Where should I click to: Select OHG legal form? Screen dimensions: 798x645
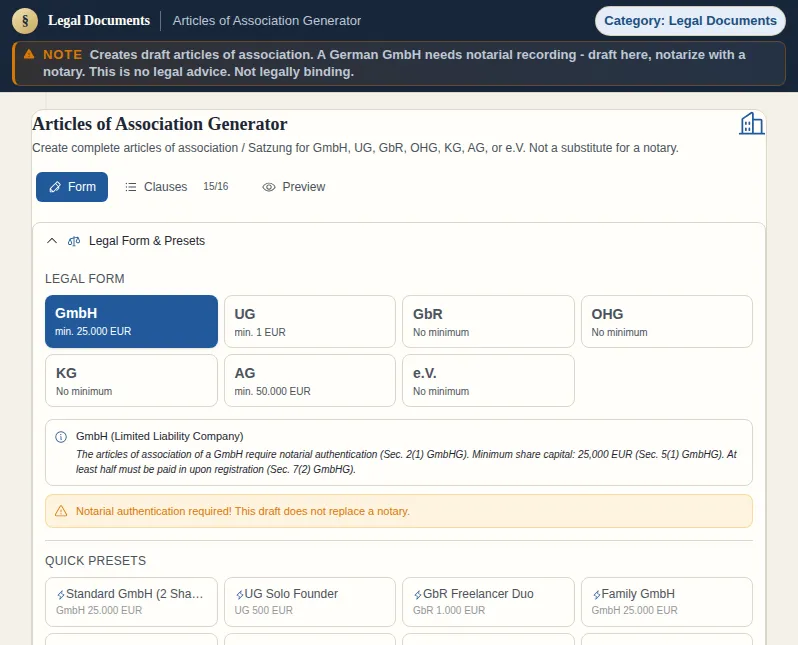(x=667, y=322)
